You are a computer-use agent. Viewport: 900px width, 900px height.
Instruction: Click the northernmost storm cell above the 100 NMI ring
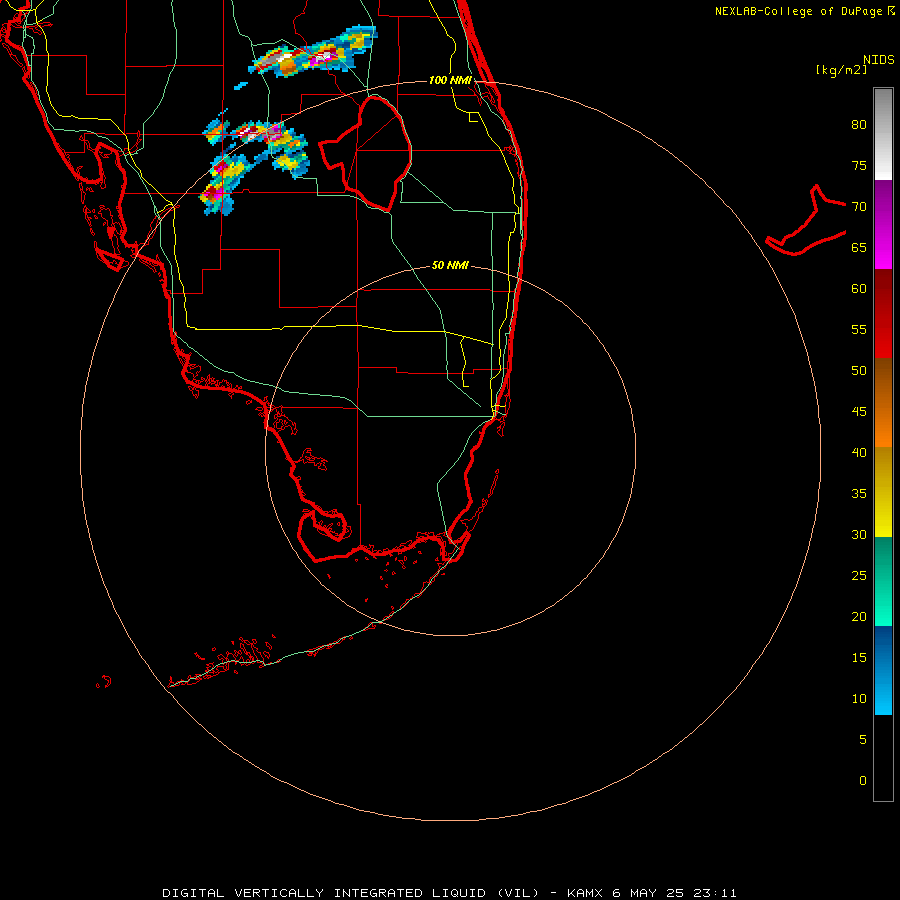(313, 53)
